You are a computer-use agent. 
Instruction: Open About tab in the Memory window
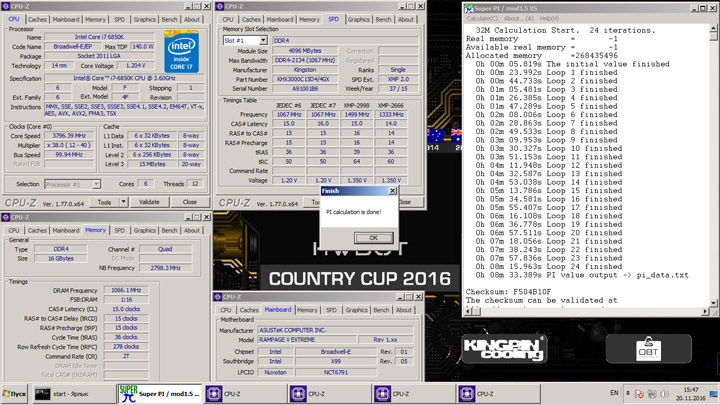coord(192,230)
